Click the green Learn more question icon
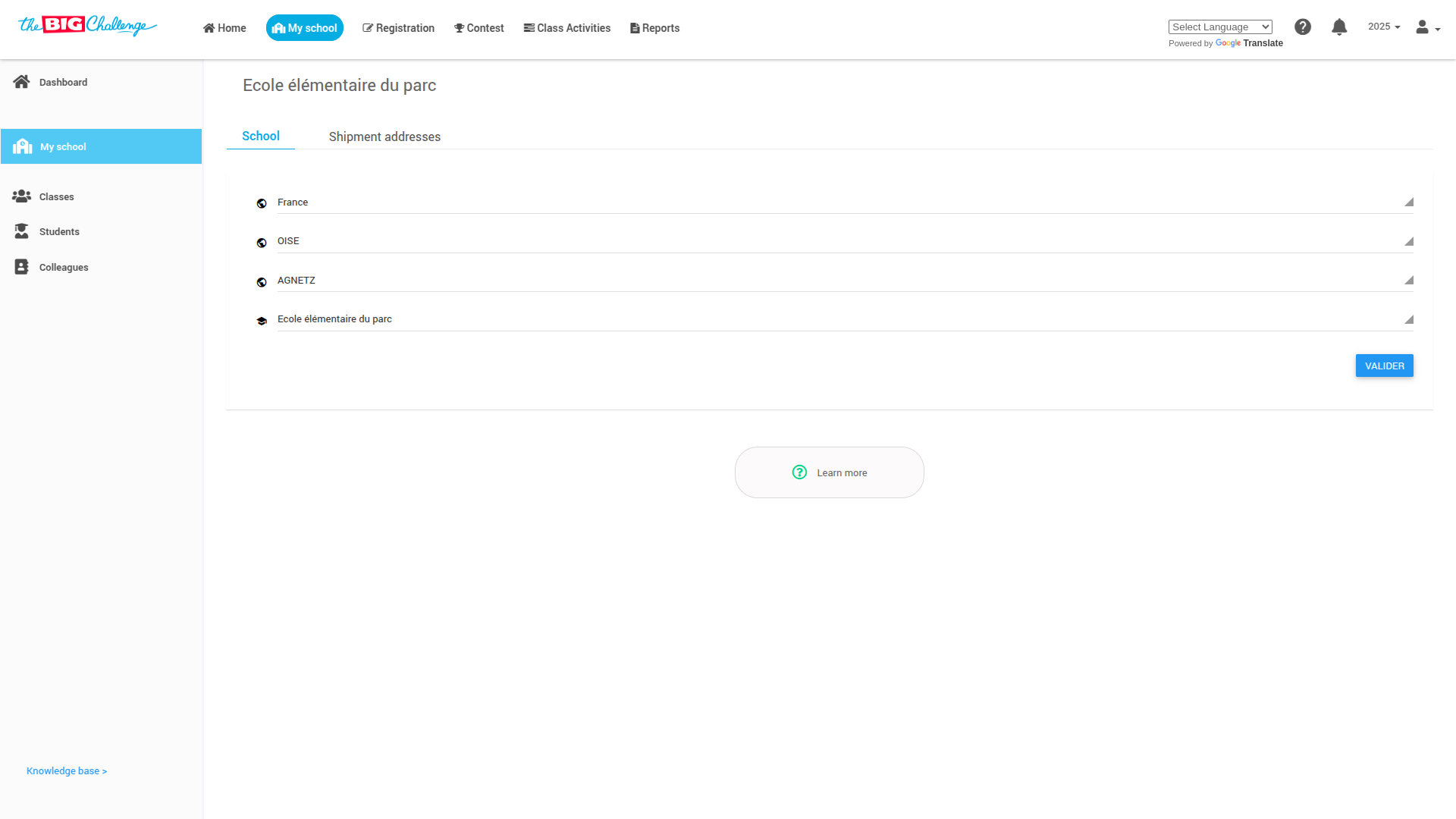This screenshot has height=819, width=1456. [x=799, y=472]
